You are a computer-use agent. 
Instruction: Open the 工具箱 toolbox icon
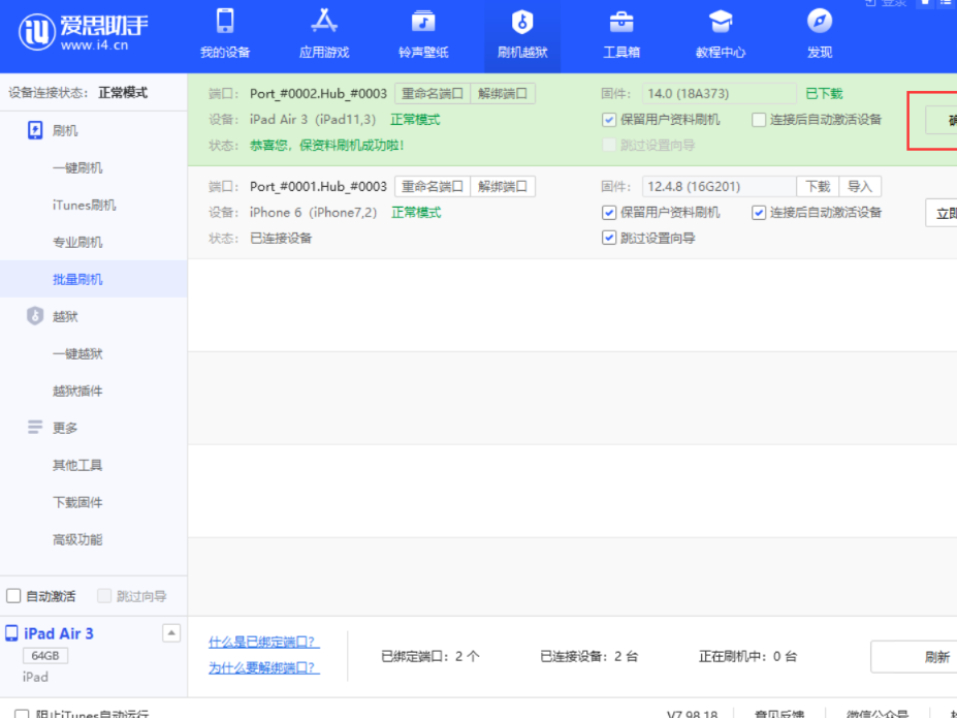point(621,21)
